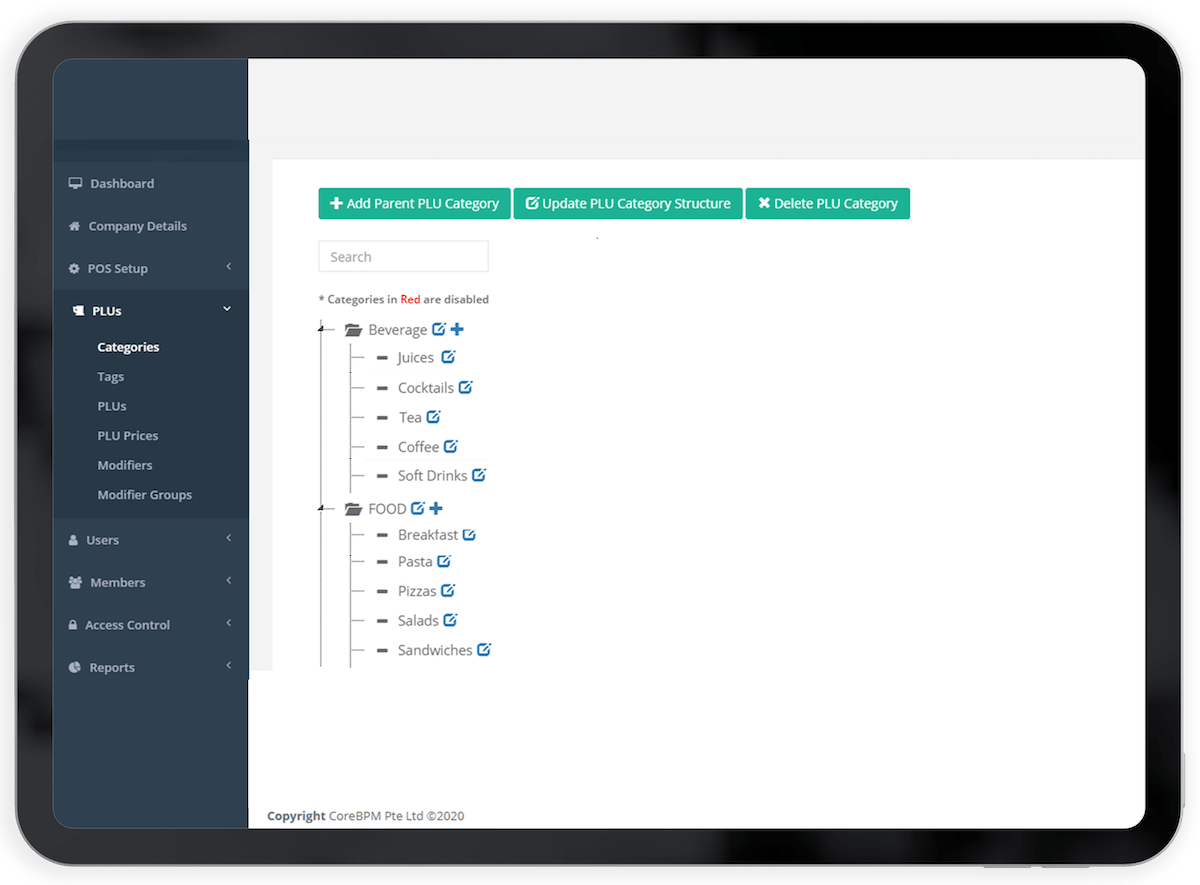1200x885 pixels.
Task: Open the Categories submenu item
Action: click(128, 347)
